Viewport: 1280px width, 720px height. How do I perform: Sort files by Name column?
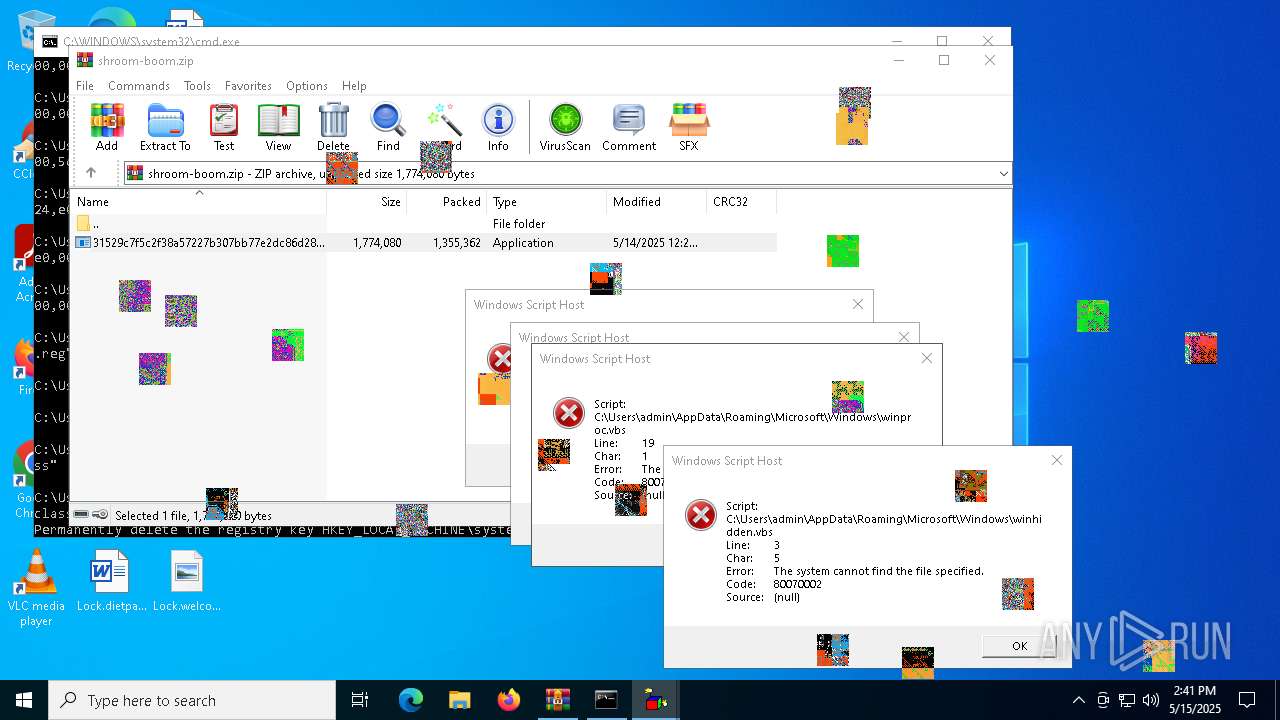[198, 201]
